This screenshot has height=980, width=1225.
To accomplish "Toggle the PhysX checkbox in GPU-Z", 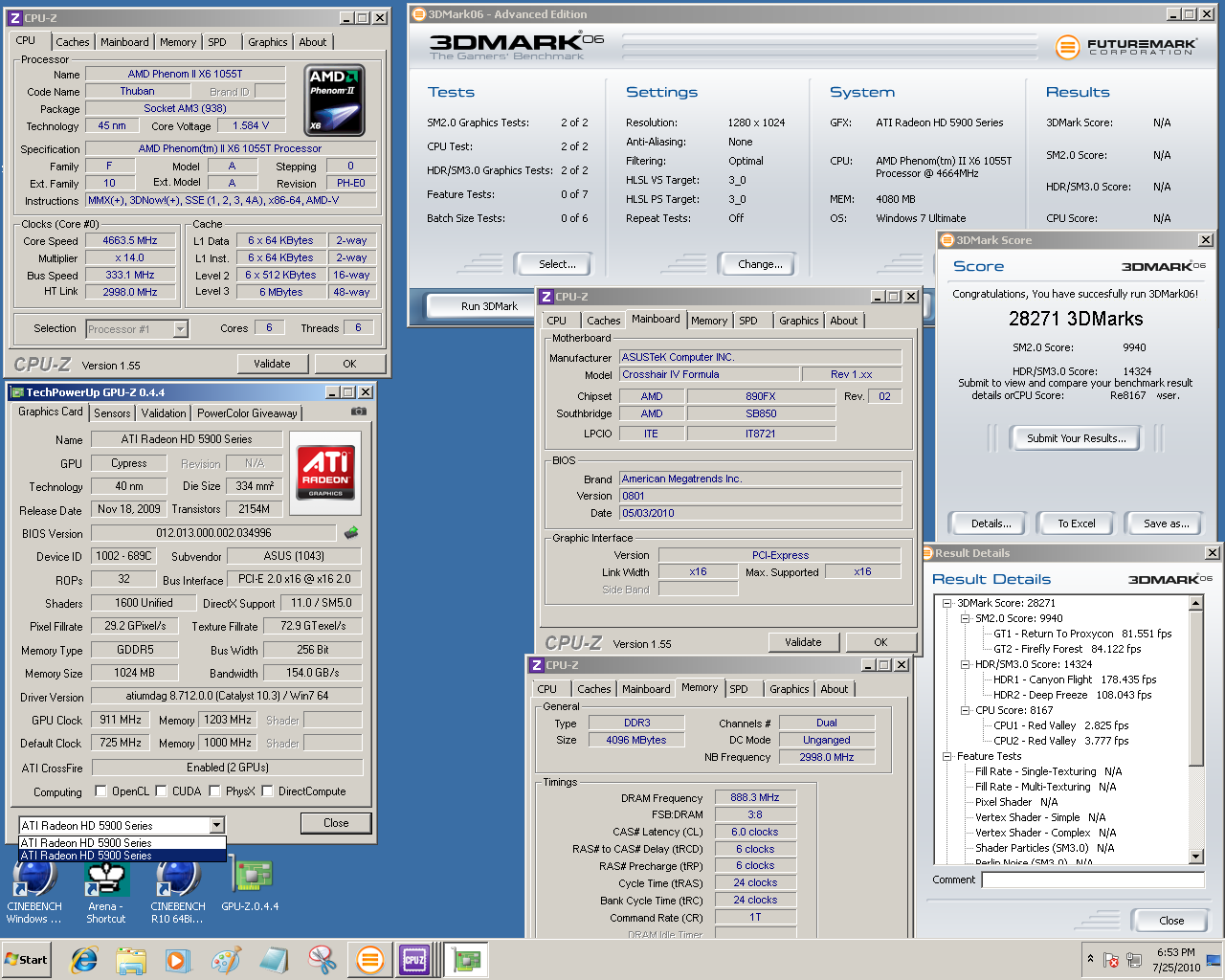I will point(215,791).
